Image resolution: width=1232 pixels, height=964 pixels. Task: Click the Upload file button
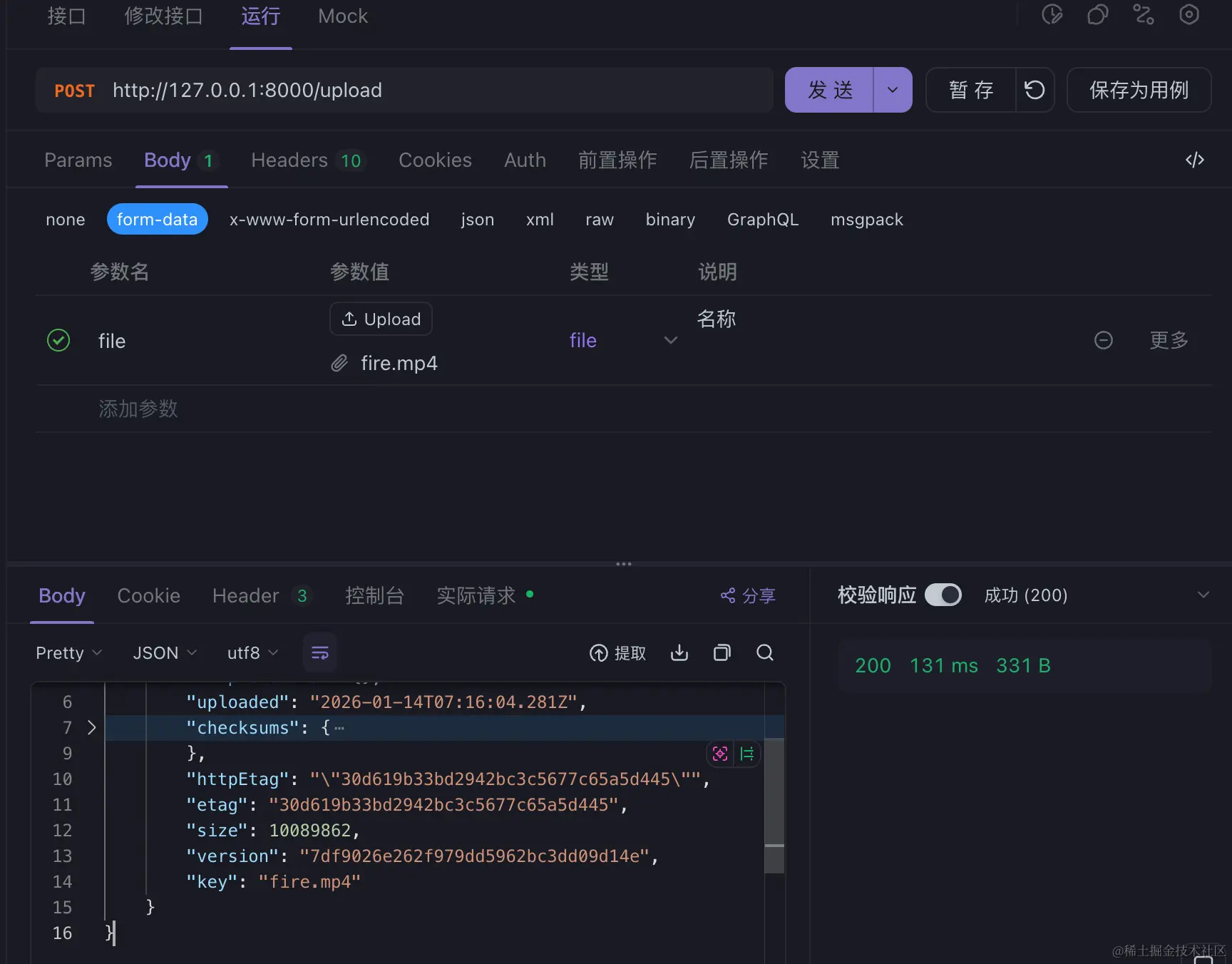coord(381,319)
